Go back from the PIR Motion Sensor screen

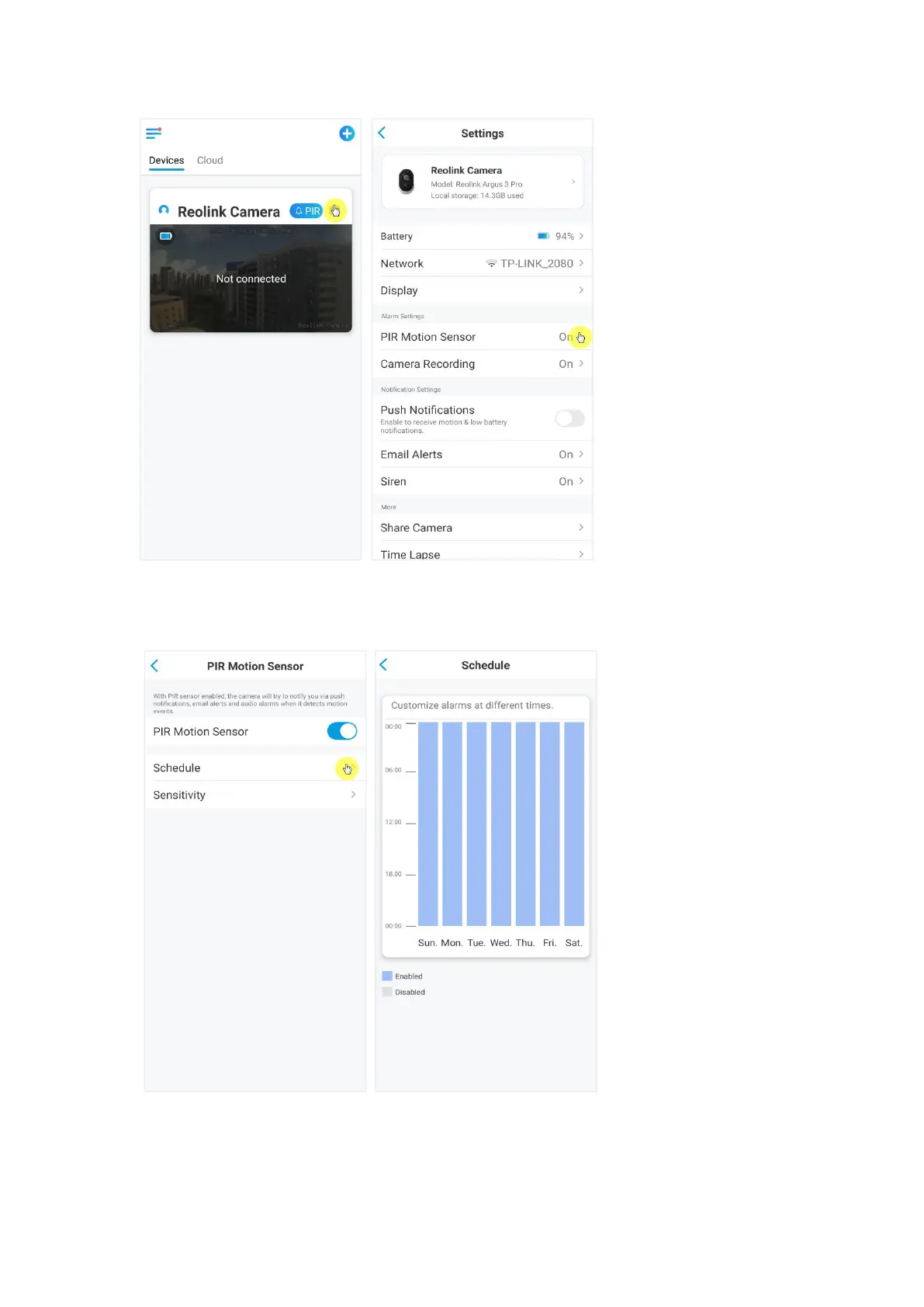click(x=154, y=666)
